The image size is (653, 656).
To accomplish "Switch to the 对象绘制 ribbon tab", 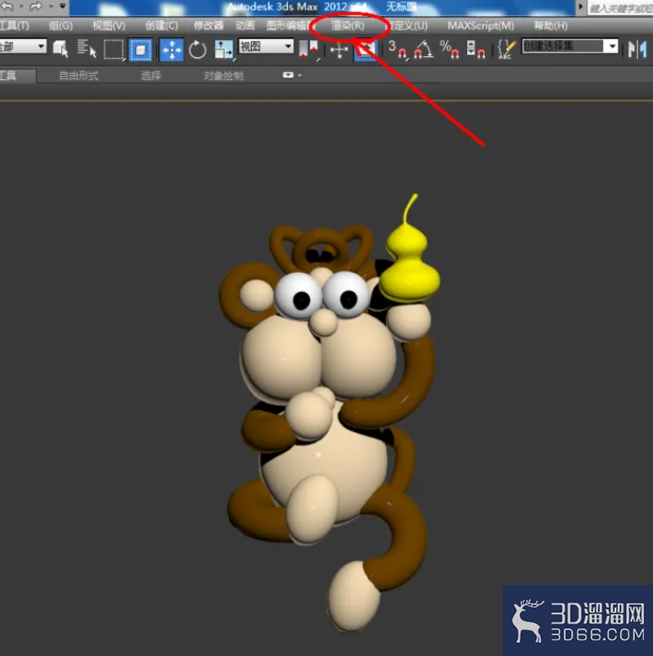I will (x=223, y=76).
